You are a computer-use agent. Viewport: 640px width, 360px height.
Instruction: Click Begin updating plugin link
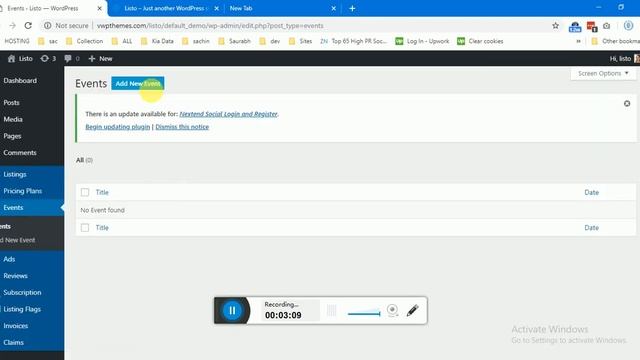coord(118,127)
